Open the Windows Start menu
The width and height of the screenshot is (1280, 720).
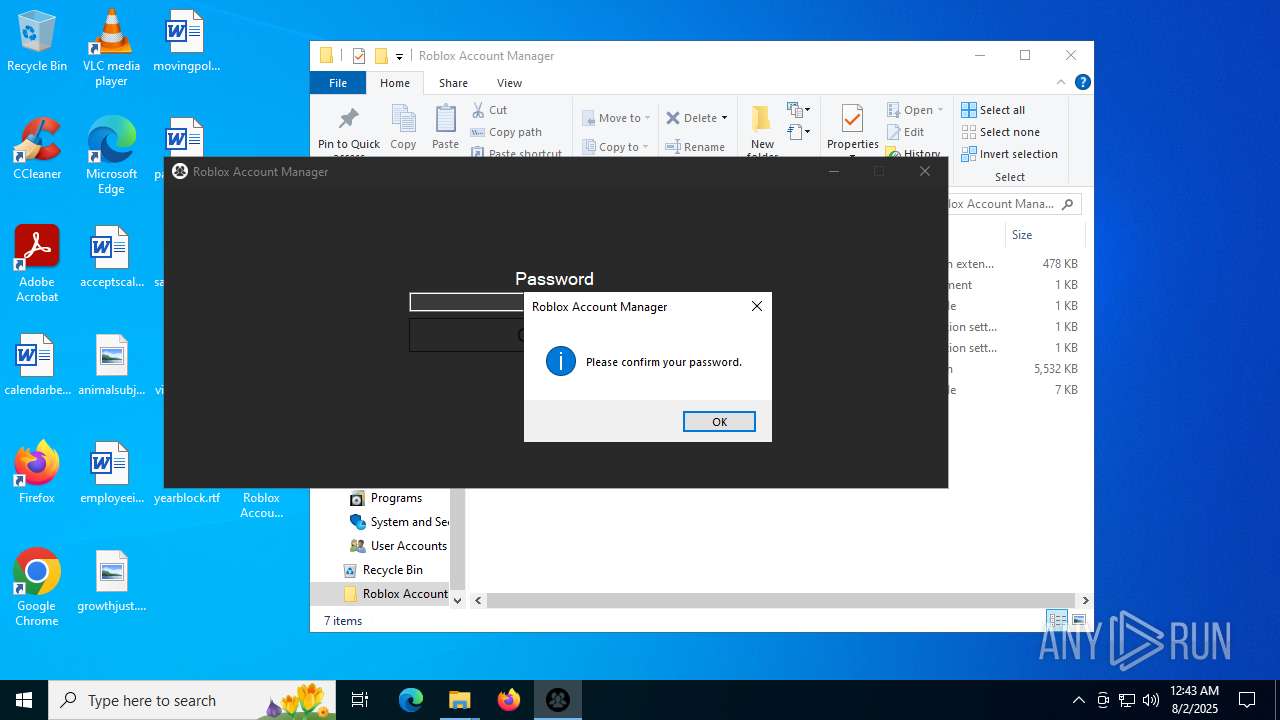pyautogui.click(x=24, y=700)
